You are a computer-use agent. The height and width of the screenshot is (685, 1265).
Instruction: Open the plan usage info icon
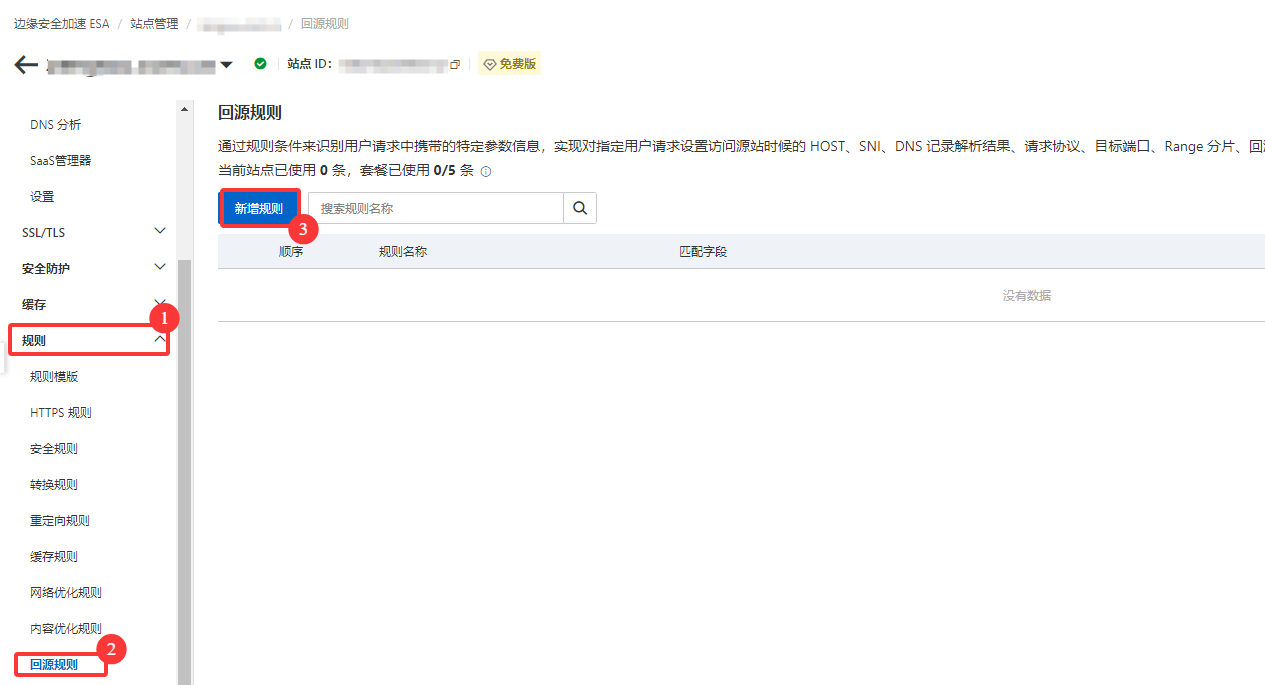tap(486, 171)
